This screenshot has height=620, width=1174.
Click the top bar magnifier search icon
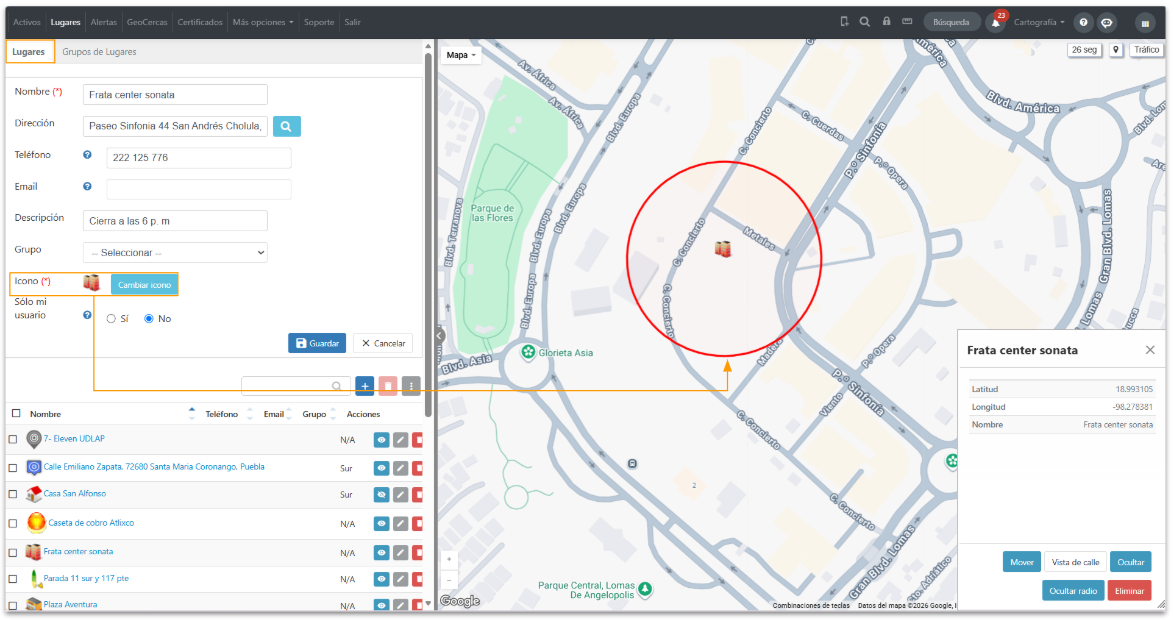[x=865, y=22]
